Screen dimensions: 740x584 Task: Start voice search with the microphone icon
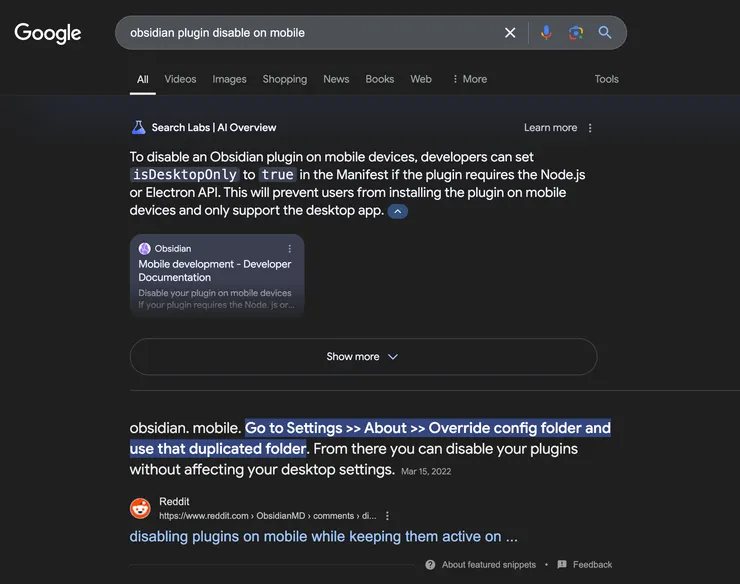pos(546,33)
